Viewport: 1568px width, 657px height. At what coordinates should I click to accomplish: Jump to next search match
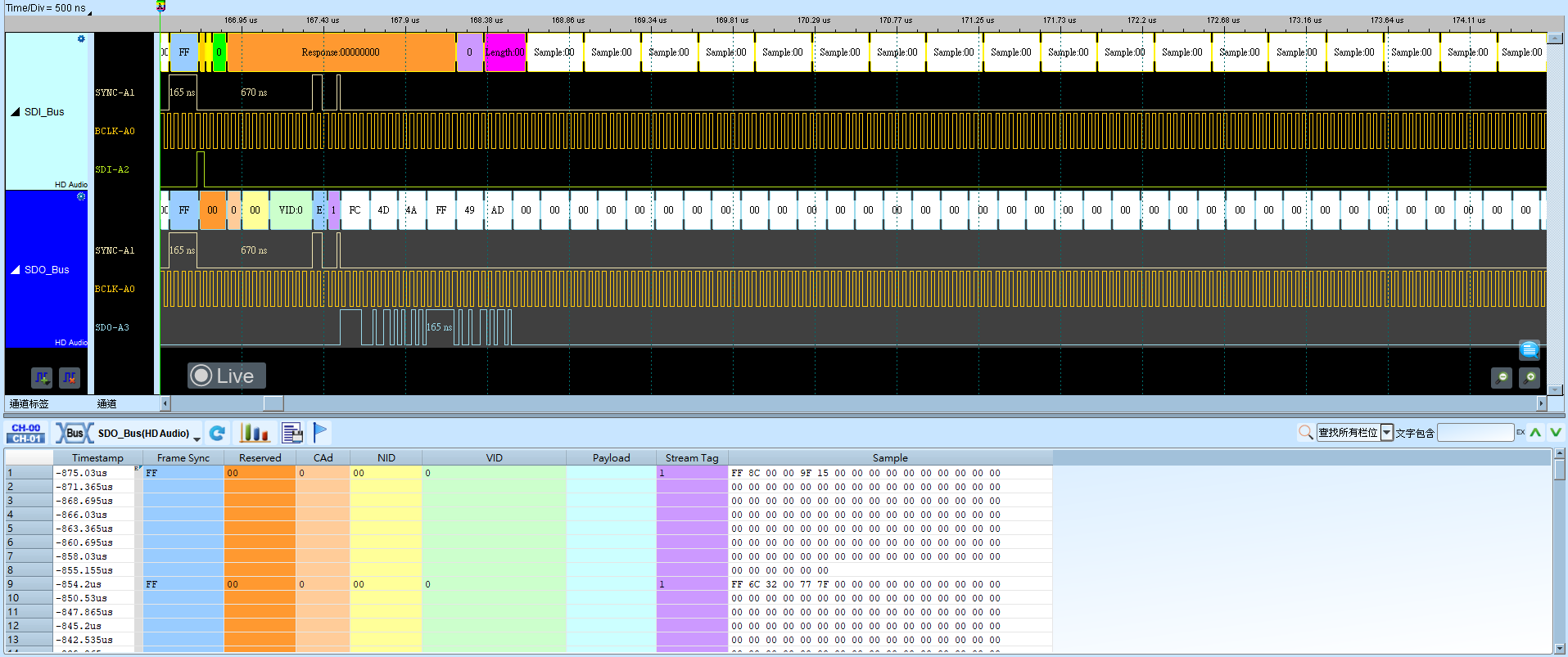pos(1556,432)
